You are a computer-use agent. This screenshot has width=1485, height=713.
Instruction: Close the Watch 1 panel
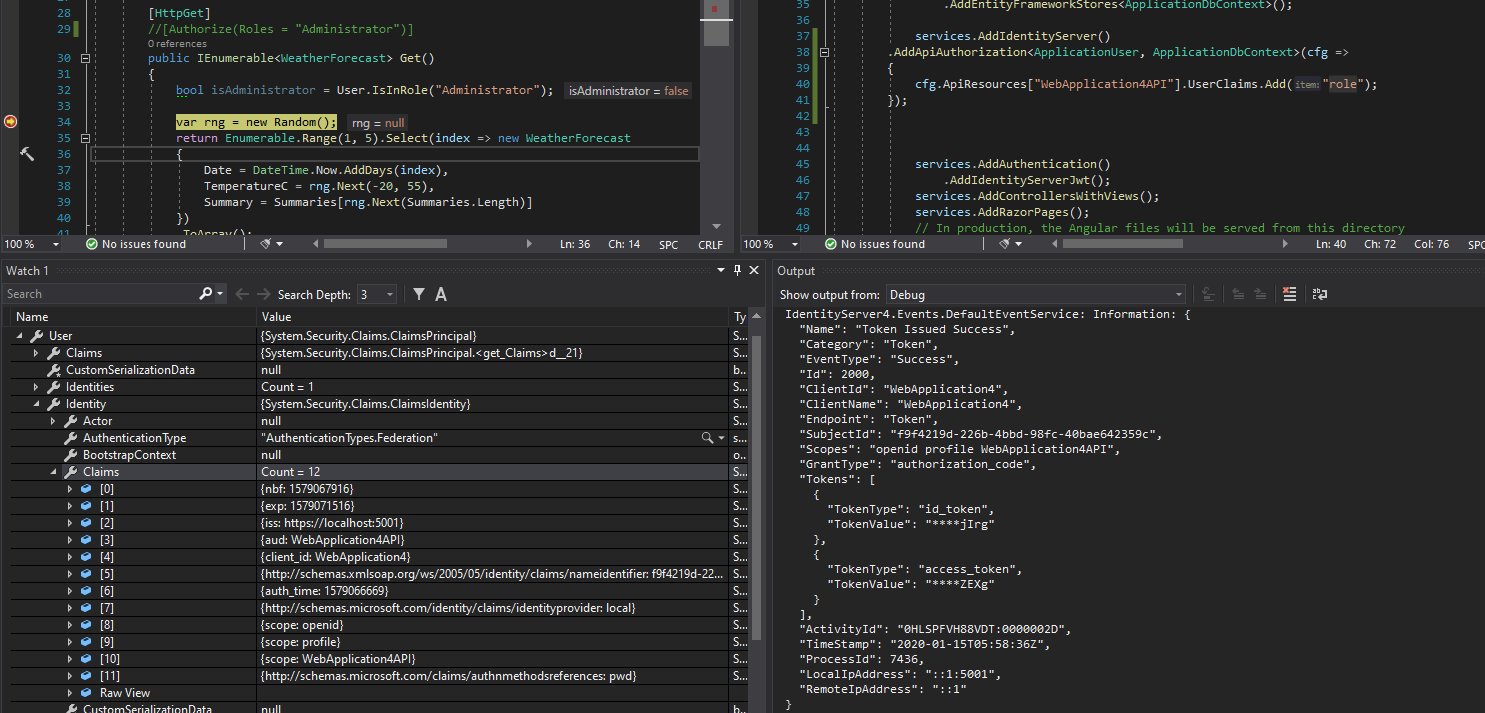coord(754,270)
